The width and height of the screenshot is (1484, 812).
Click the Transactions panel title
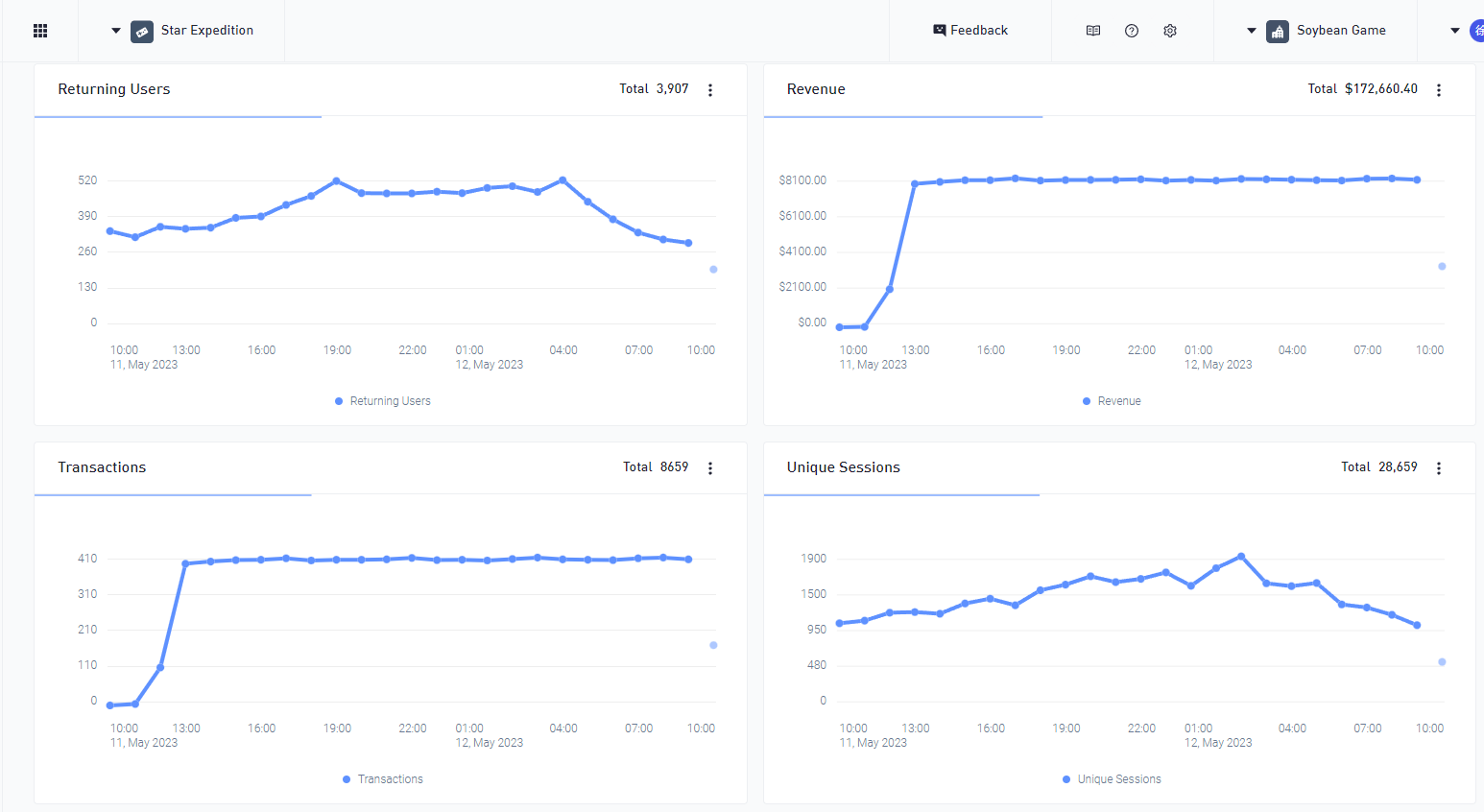pos(102,467)
